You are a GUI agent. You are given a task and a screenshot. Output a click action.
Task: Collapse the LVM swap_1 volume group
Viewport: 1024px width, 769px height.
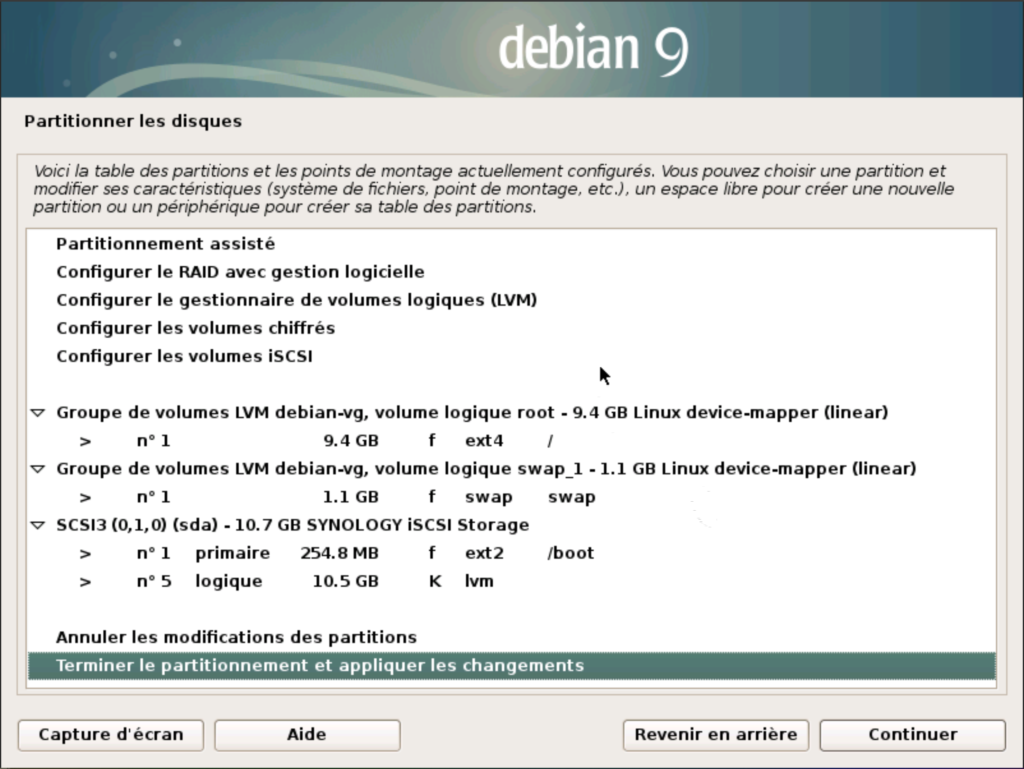point(38,469)
